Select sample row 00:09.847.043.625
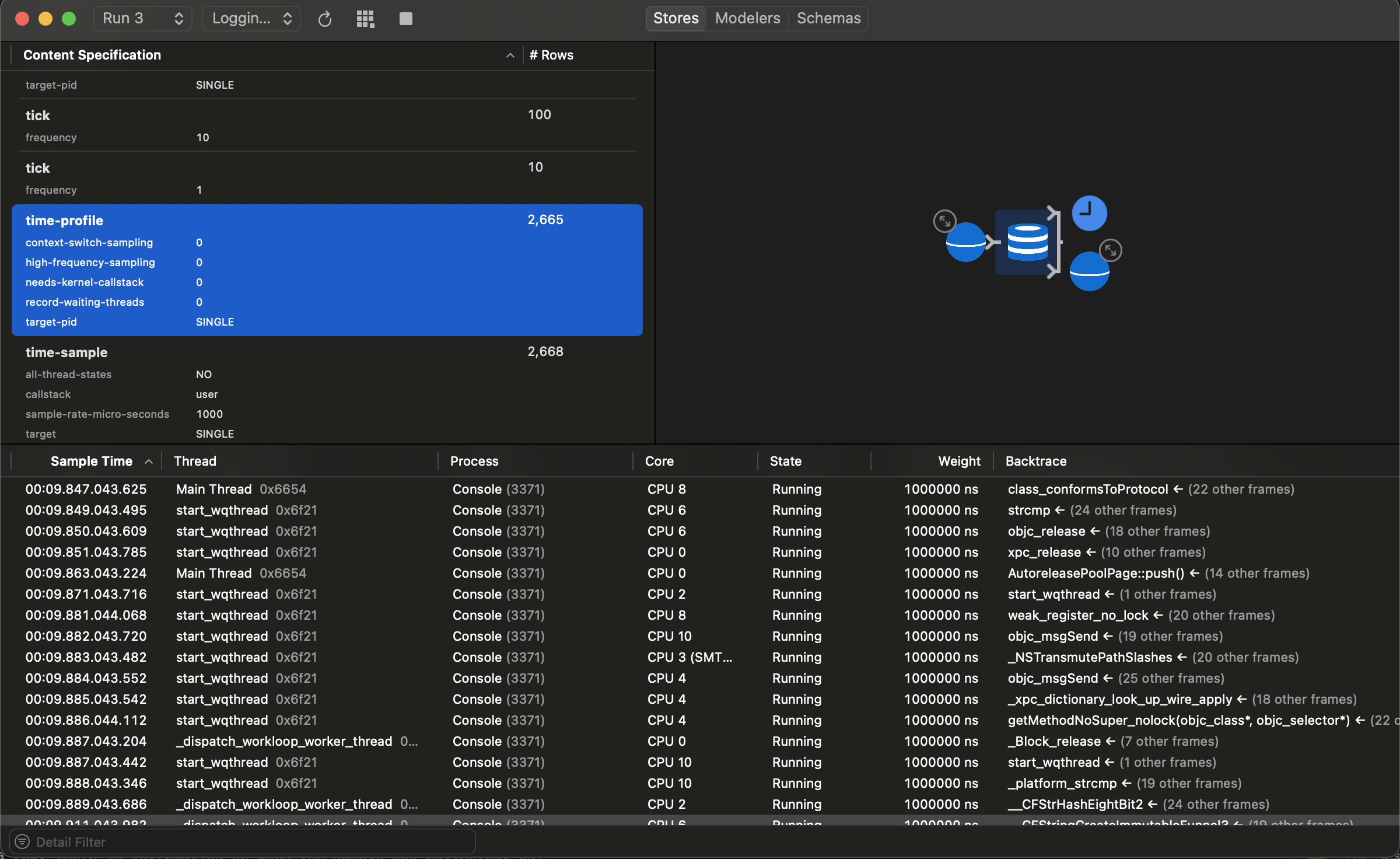 [700, 489]
